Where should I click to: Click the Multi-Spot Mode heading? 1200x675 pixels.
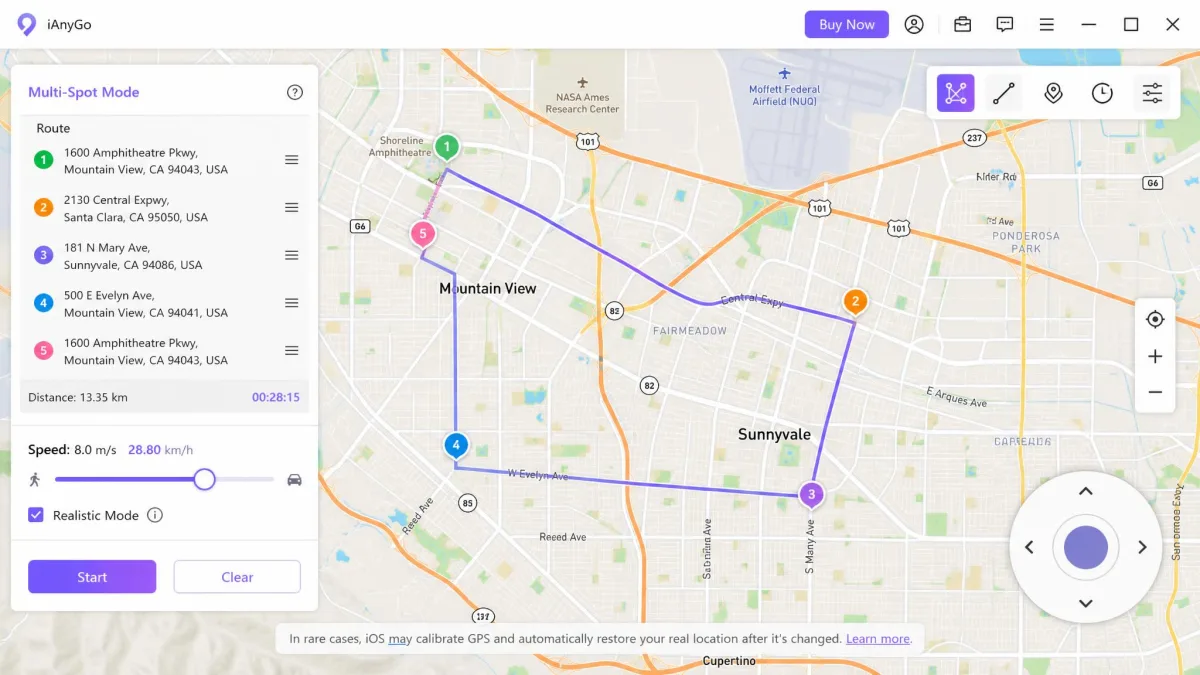tap(84, 92)
